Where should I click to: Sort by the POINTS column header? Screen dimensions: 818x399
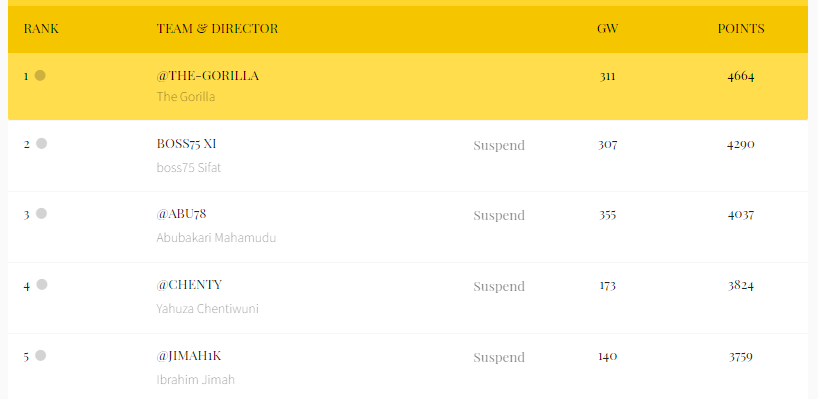point(741,29)
